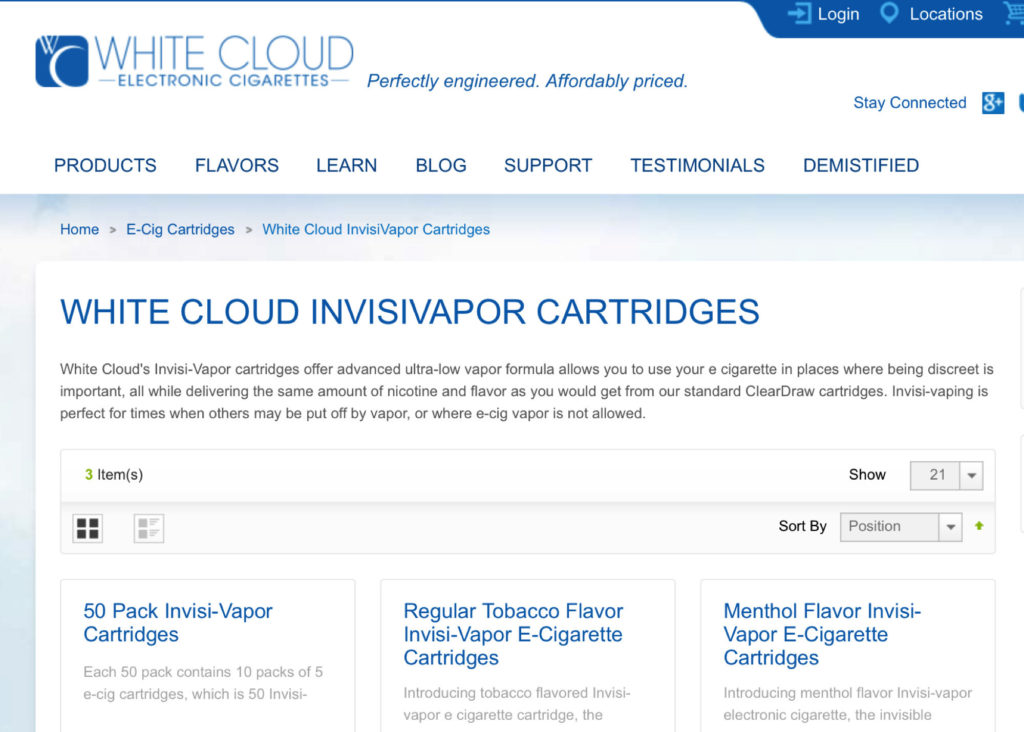Go to the TESTIMONIALS page
Viewport: 1024px width, 732px height.
pos(697,165)
